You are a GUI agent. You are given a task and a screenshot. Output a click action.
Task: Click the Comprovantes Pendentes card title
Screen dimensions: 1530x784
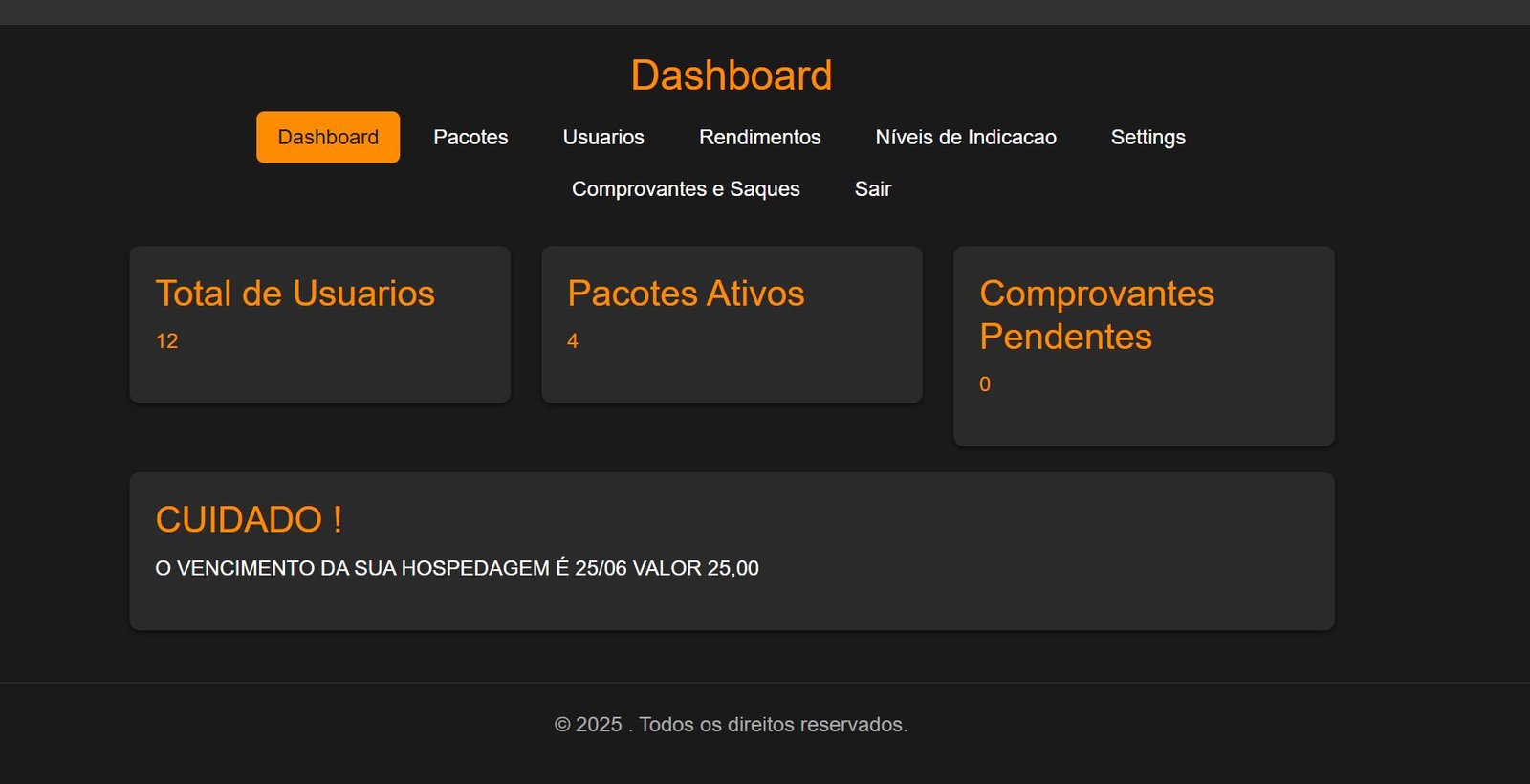[1096, 315]
